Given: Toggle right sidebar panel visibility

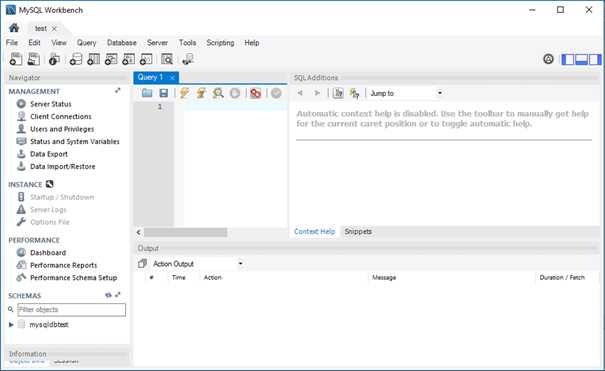Looking at the screenshot, I should click(595, 59).
